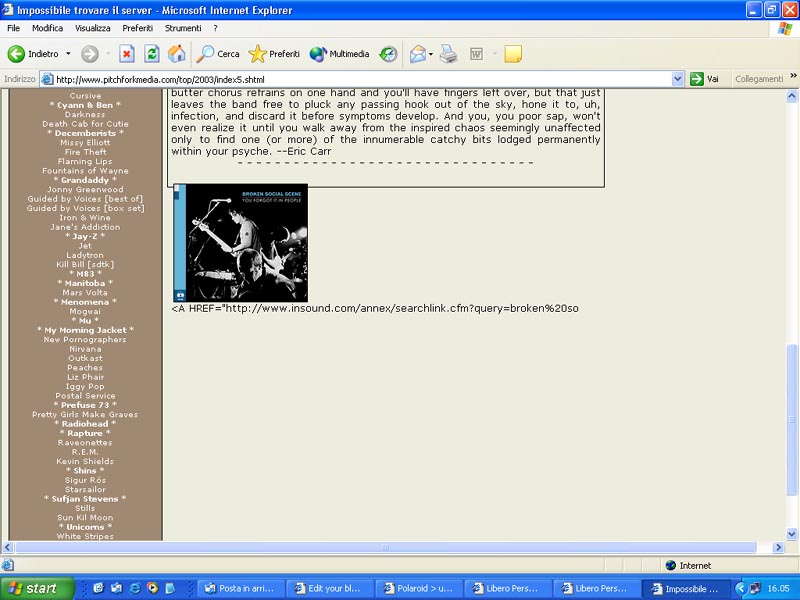
Task: Go back with the Indietro button
Action: click(33, 54)
